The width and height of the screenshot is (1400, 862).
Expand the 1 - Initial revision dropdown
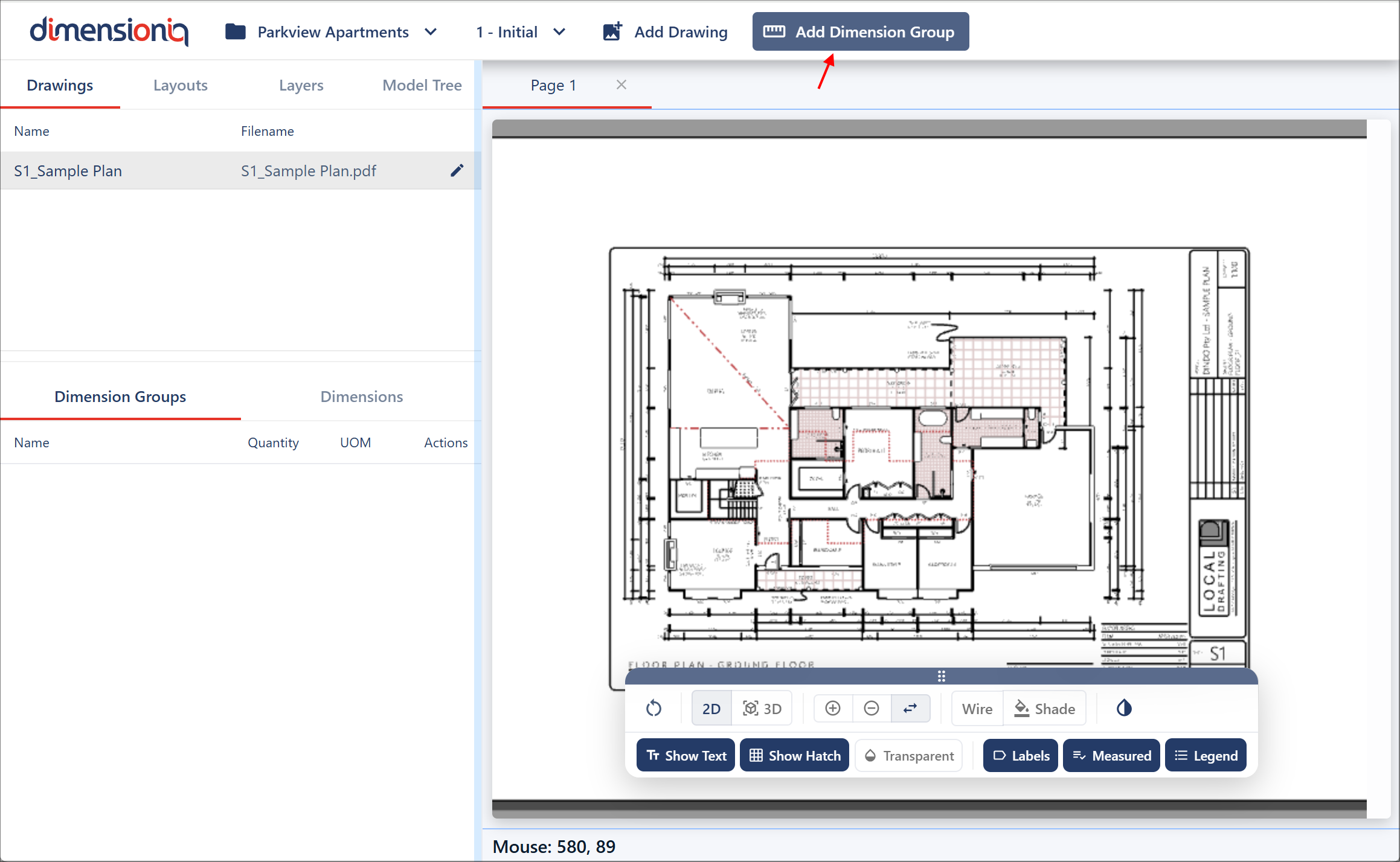click(x=520, y=32)
